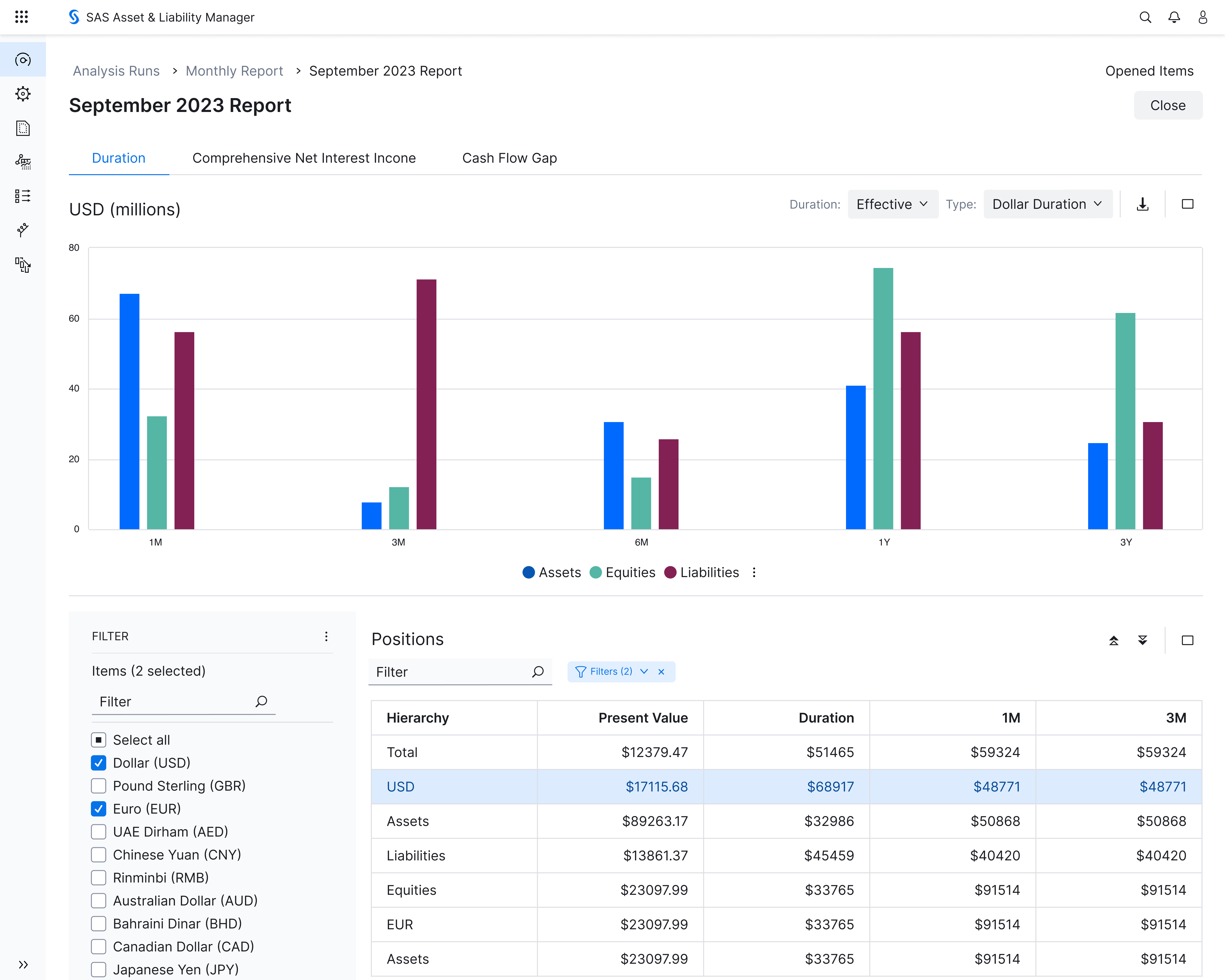Click the search icon in top bar

(1145, 17)
